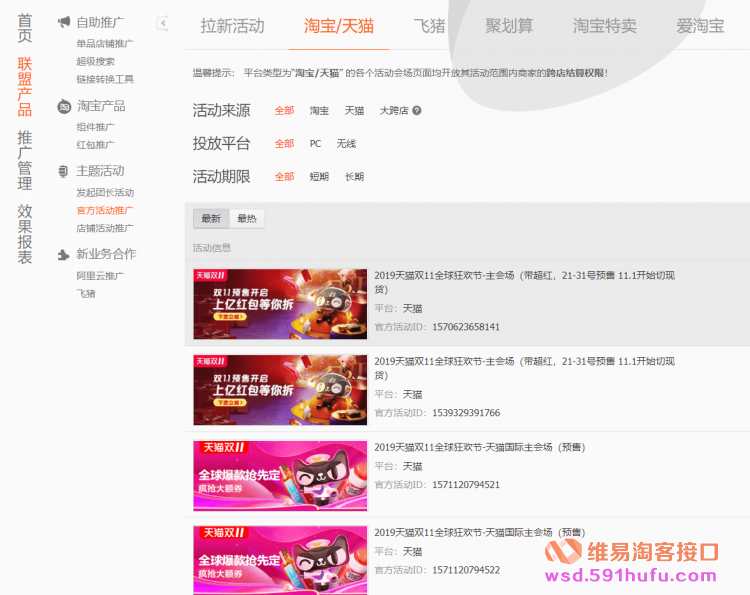Click the megaphone icon beside 自助推广
The image size is (750, 595).
64,22
